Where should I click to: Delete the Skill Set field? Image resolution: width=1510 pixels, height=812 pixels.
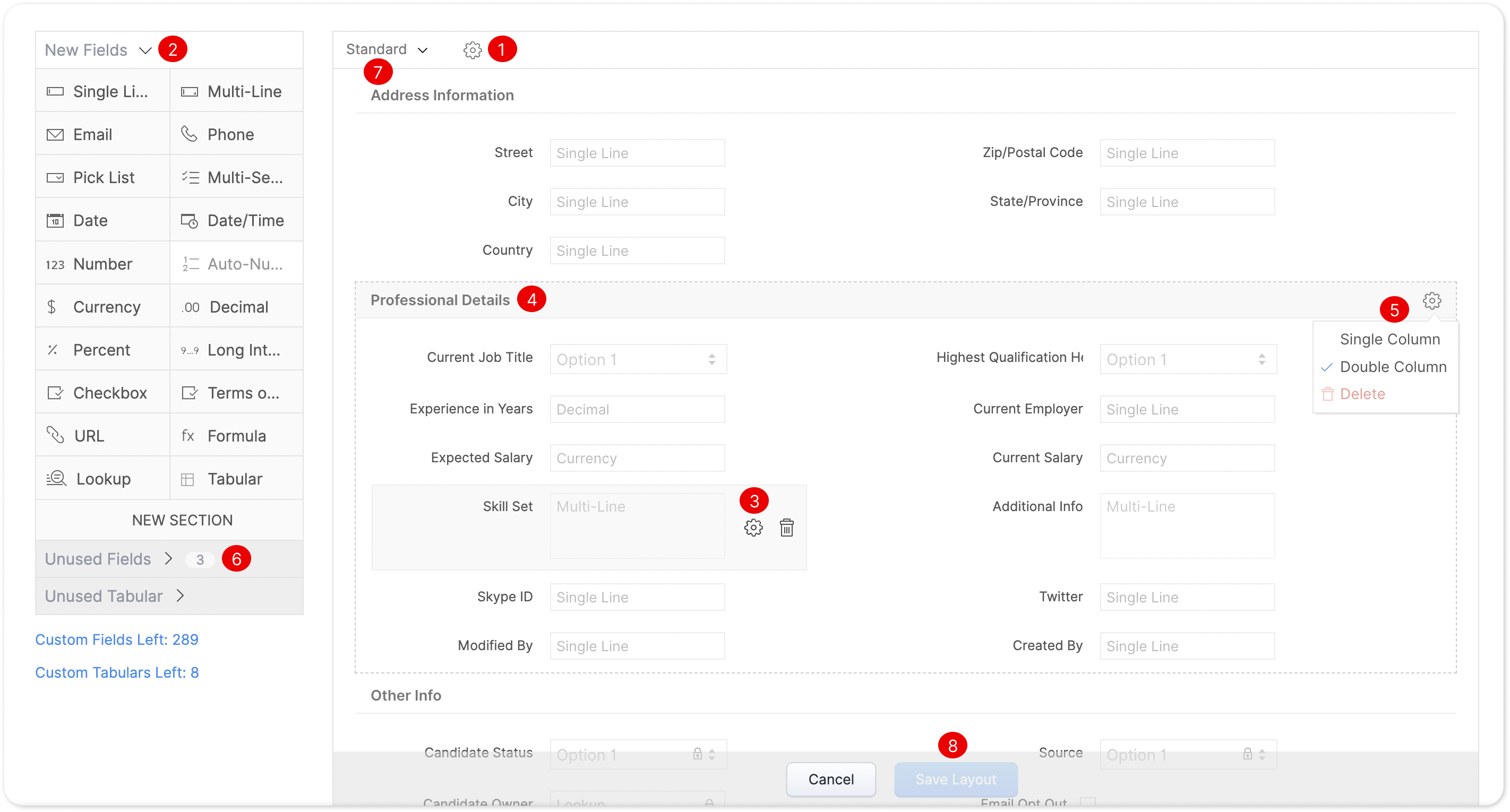tap(786, 528)
